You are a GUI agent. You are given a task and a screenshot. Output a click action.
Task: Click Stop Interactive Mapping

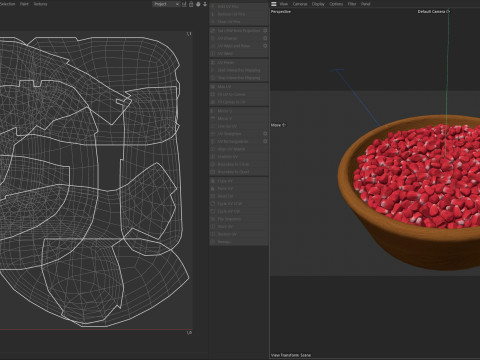pos(239,78)
